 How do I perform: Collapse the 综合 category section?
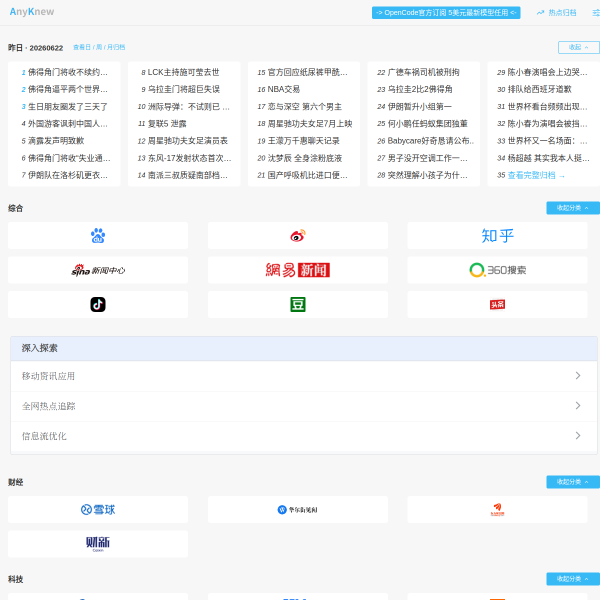coord(573,208)
